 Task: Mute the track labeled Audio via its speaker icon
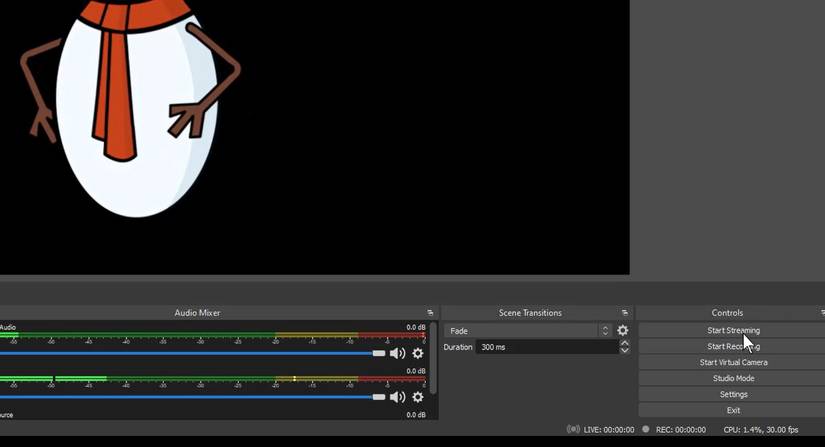(x=397, y=353)
